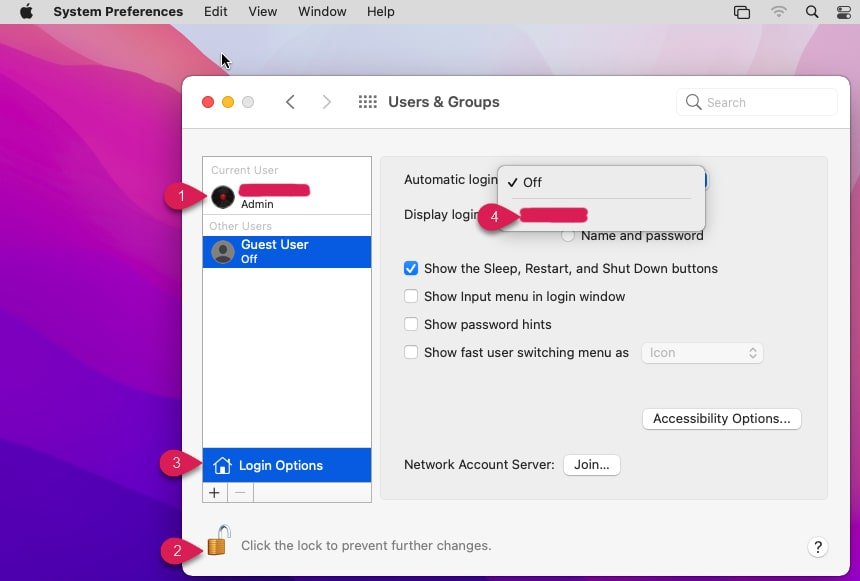Open the help question mark button
This screenshot has width=860, height=581.
[817, 547]
